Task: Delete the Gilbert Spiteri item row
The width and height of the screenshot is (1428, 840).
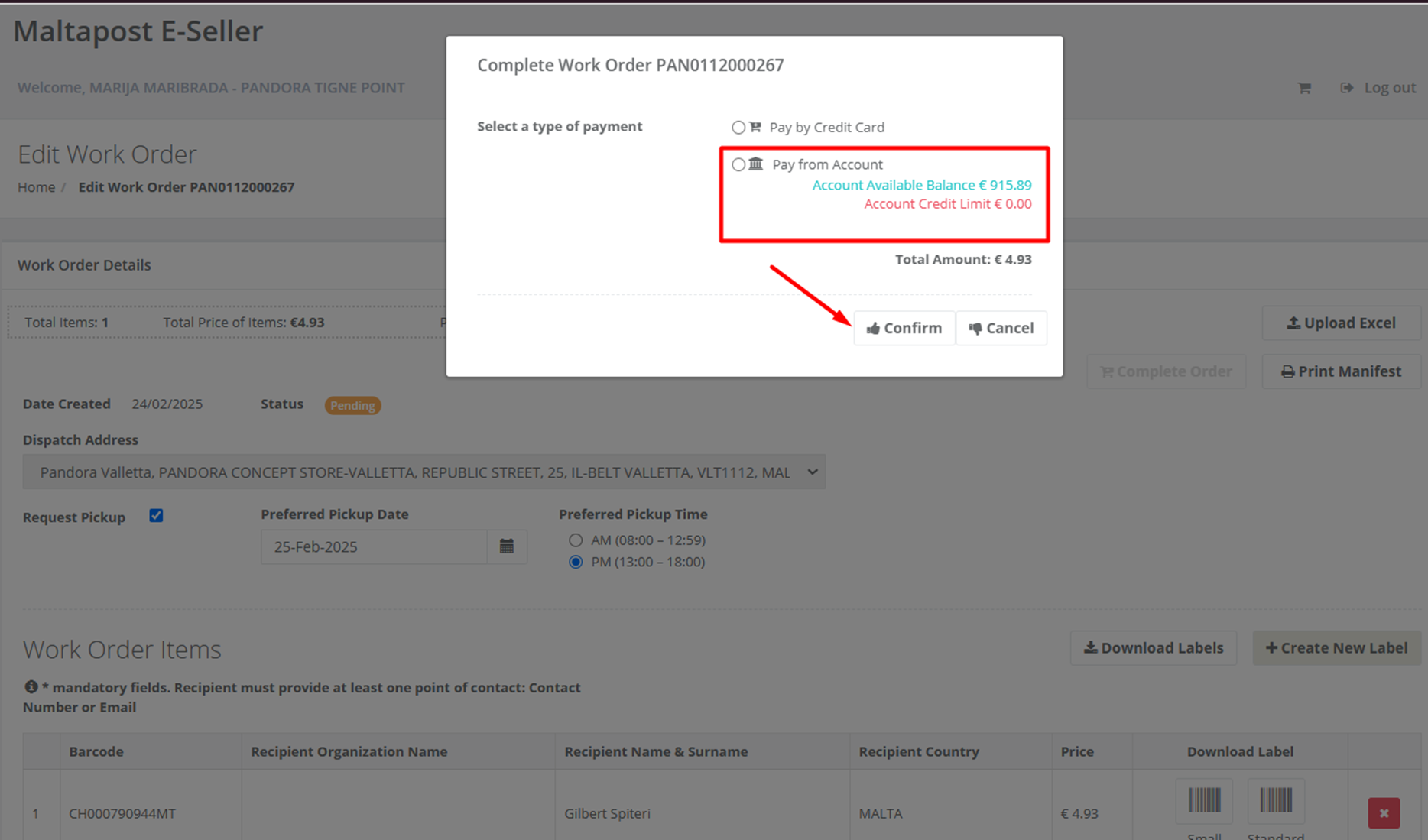Action: (x=1384, y=813)
